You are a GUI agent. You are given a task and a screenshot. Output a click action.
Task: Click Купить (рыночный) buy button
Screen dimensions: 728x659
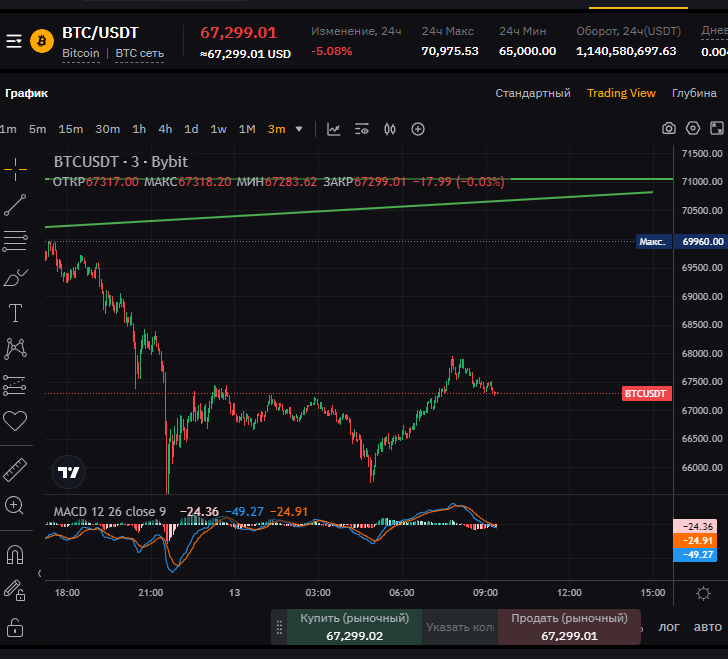click(354, 627)
